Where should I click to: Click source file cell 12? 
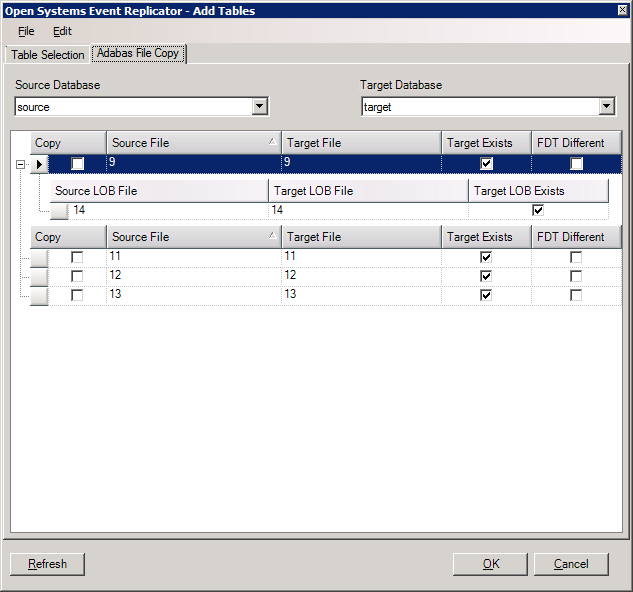pos(194,277)
